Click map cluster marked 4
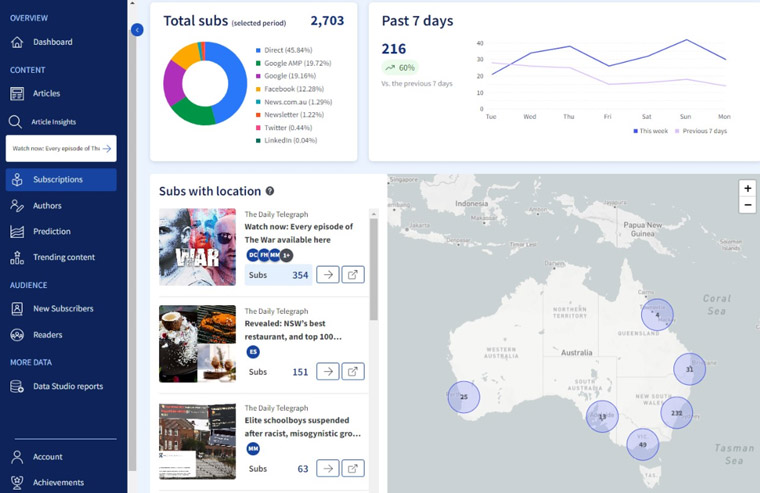This screenshot has width=760, height=493. point(657,315)
